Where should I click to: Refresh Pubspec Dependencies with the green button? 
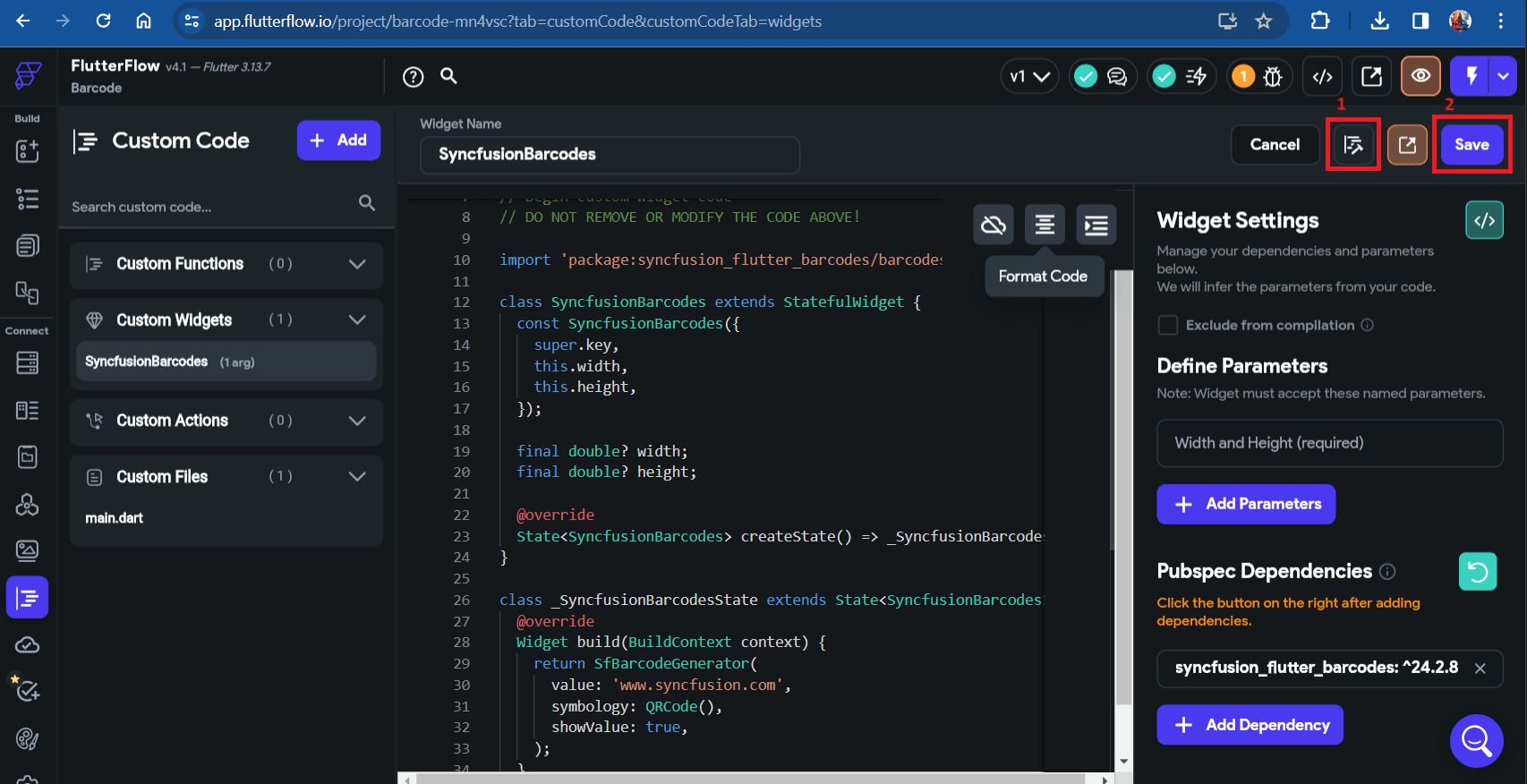point(1478,571)
